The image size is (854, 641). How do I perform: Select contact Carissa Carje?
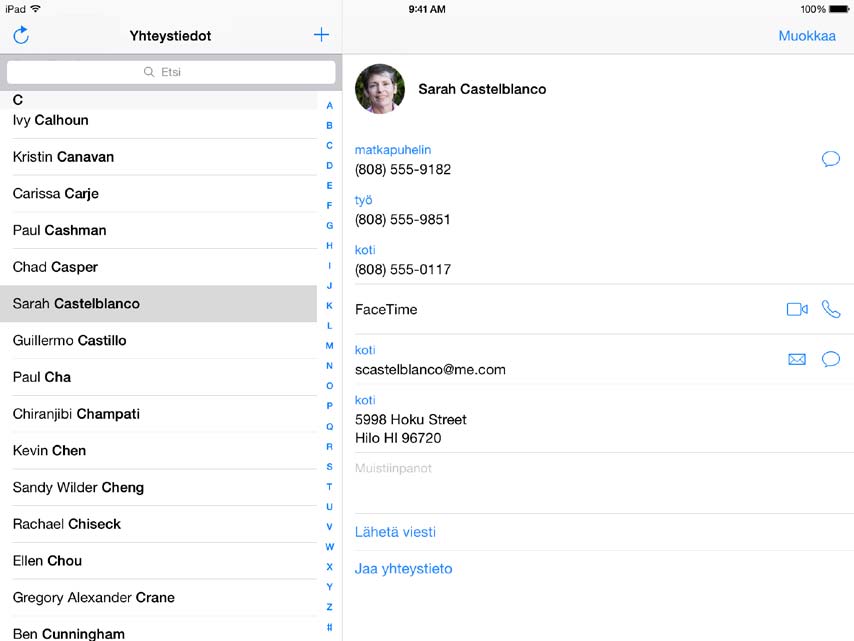(x=158, y=193)
